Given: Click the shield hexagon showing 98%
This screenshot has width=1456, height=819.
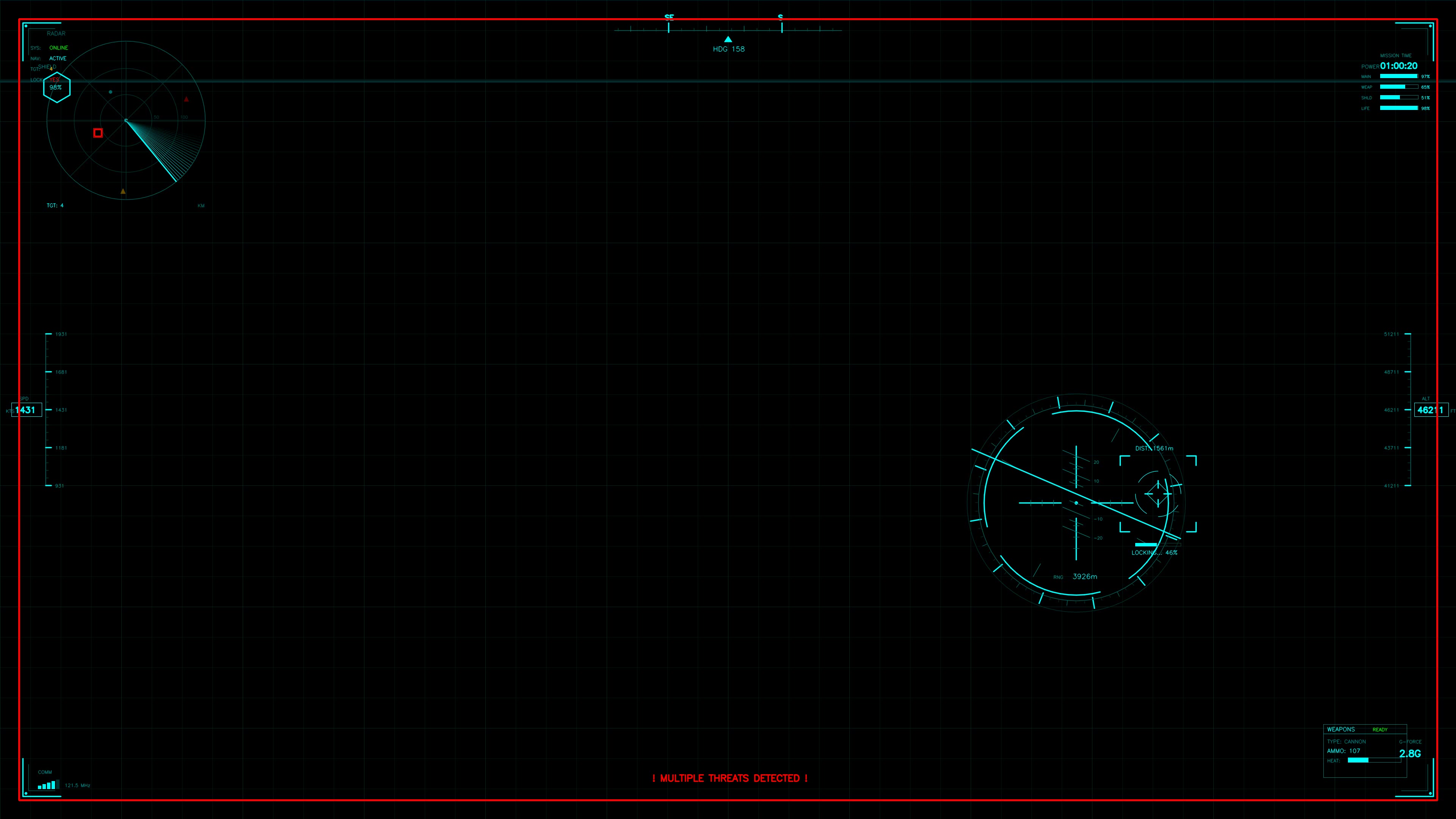Looking at the screenshot, I should point(56,87).
